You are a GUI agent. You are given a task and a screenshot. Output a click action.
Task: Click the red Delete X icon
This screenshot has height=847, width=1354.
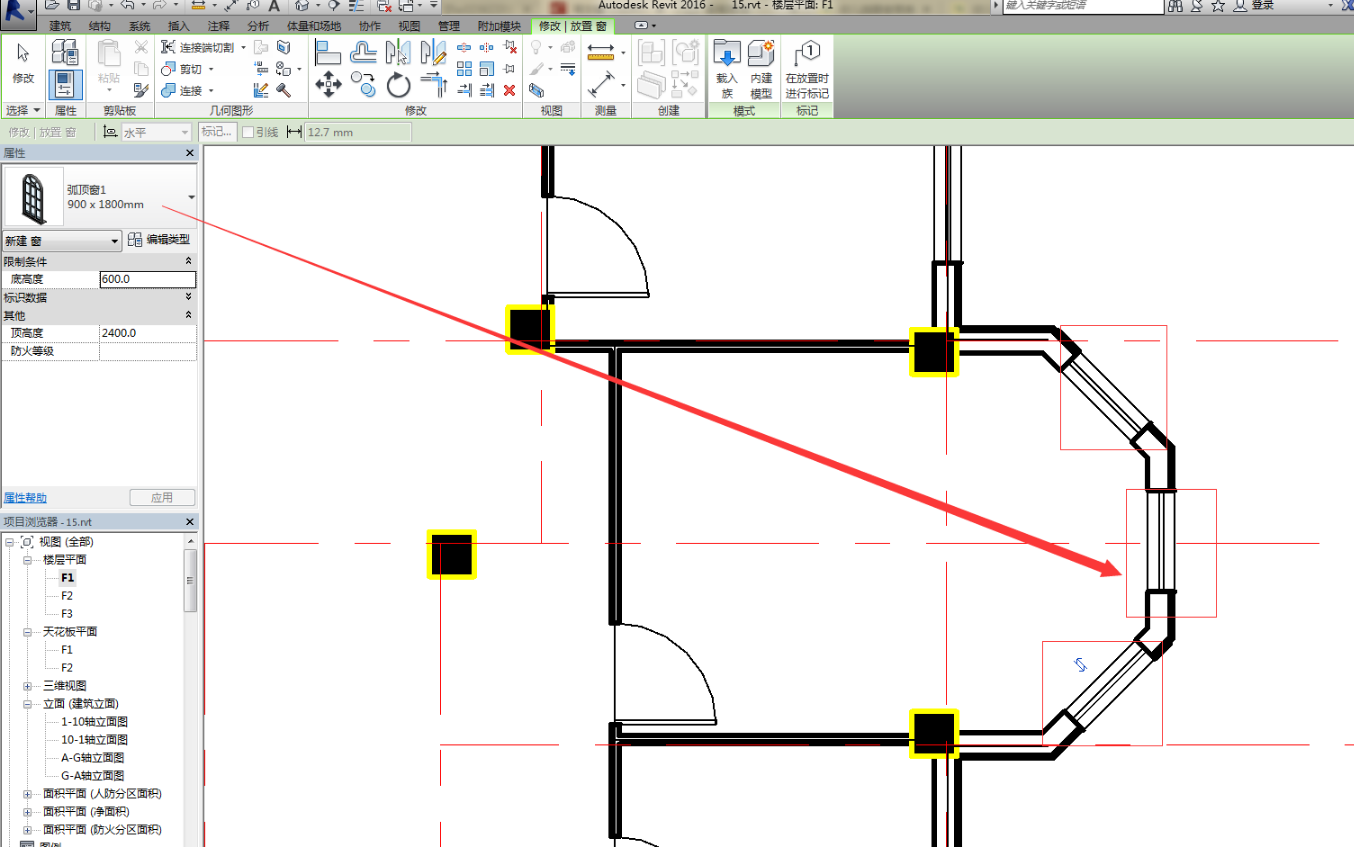coord(509,90)
